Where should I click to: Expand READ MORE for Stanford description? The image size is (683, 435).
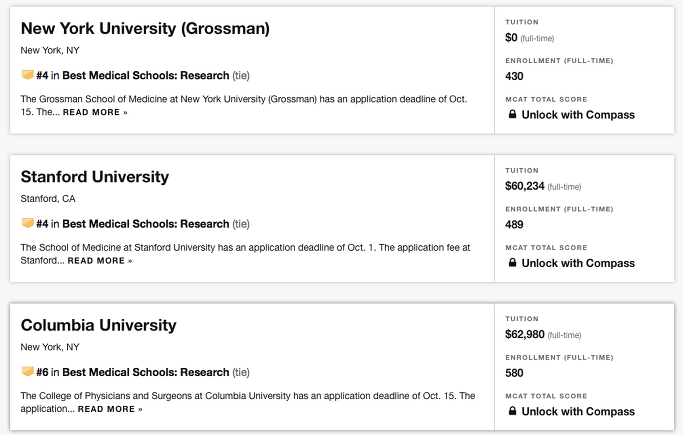click(x=100, y=261)
